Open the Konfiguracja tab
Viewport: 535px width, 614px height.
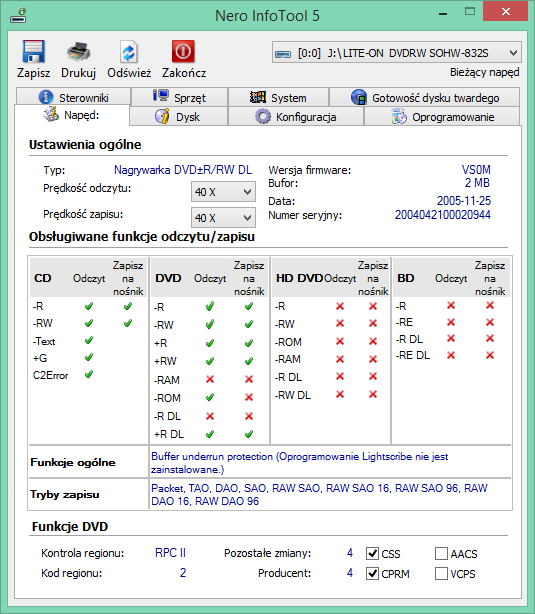pyautogui.click(x=296, y=117)
